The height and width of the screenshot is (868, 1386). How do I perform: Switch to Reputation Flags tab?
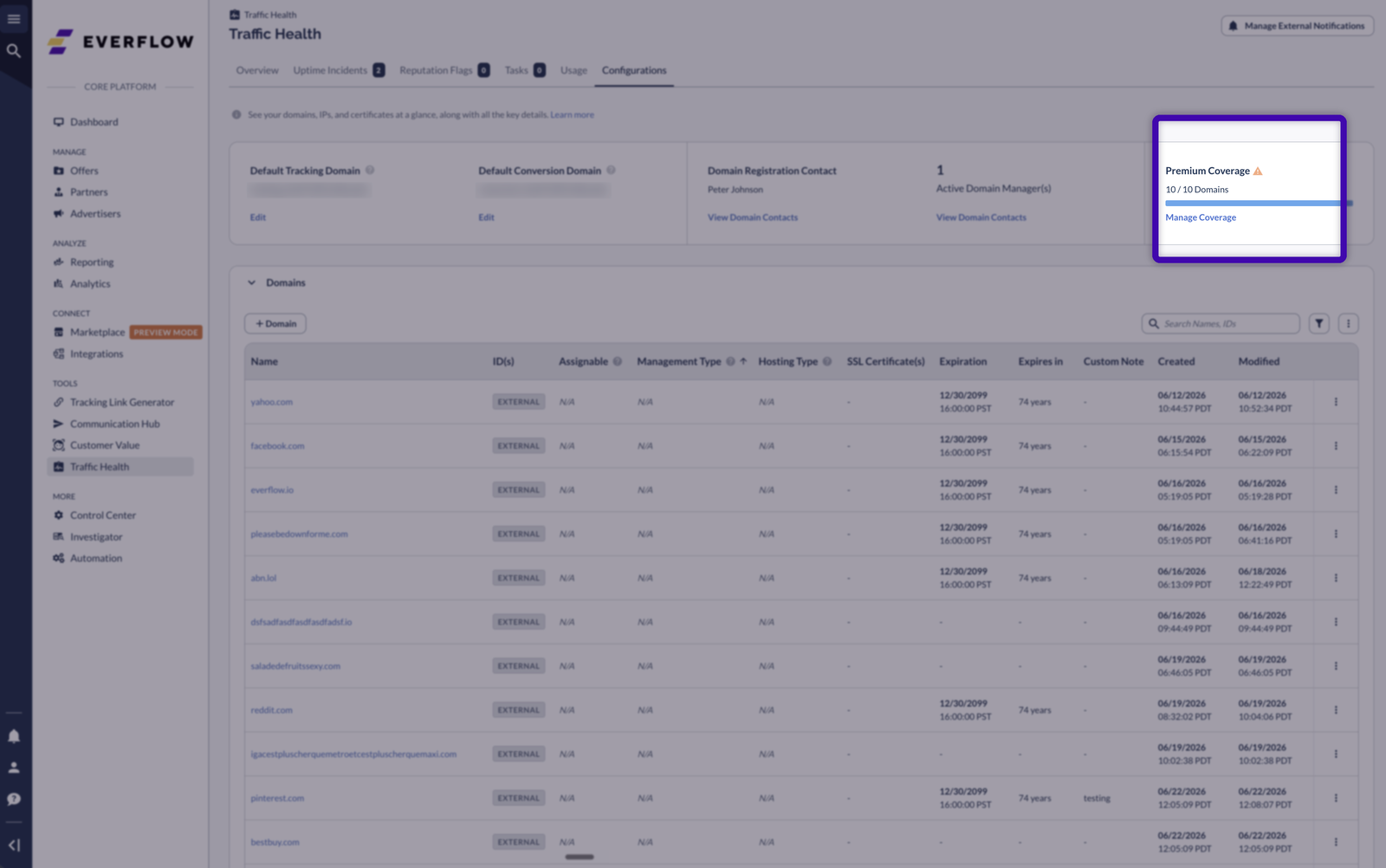pos(444,70)
